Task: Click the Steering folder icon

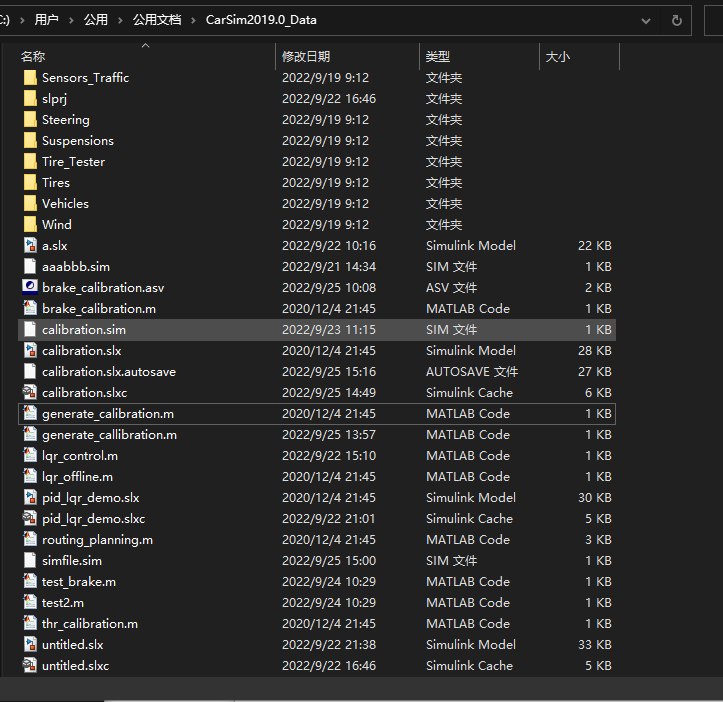Action: pyautogui.click(x=30, y=119)
